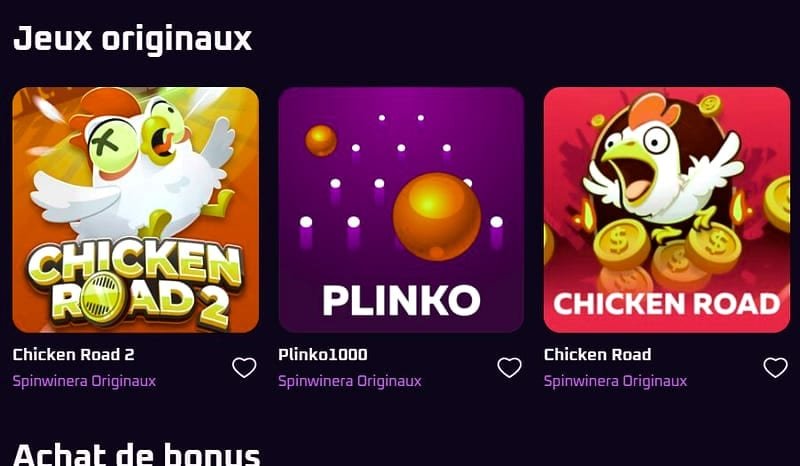This screenshot has height=466, width=800.
Task: Favorite Chicken Road 2 with heart icon
Action: (244, 367)
